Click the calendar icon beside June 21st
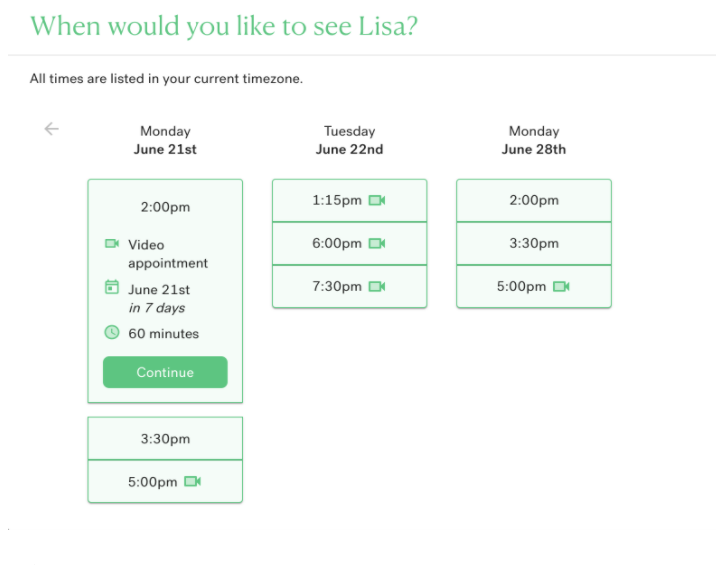Image resolution: width=716 pixels, height=568 pixels. coord(112,287)
